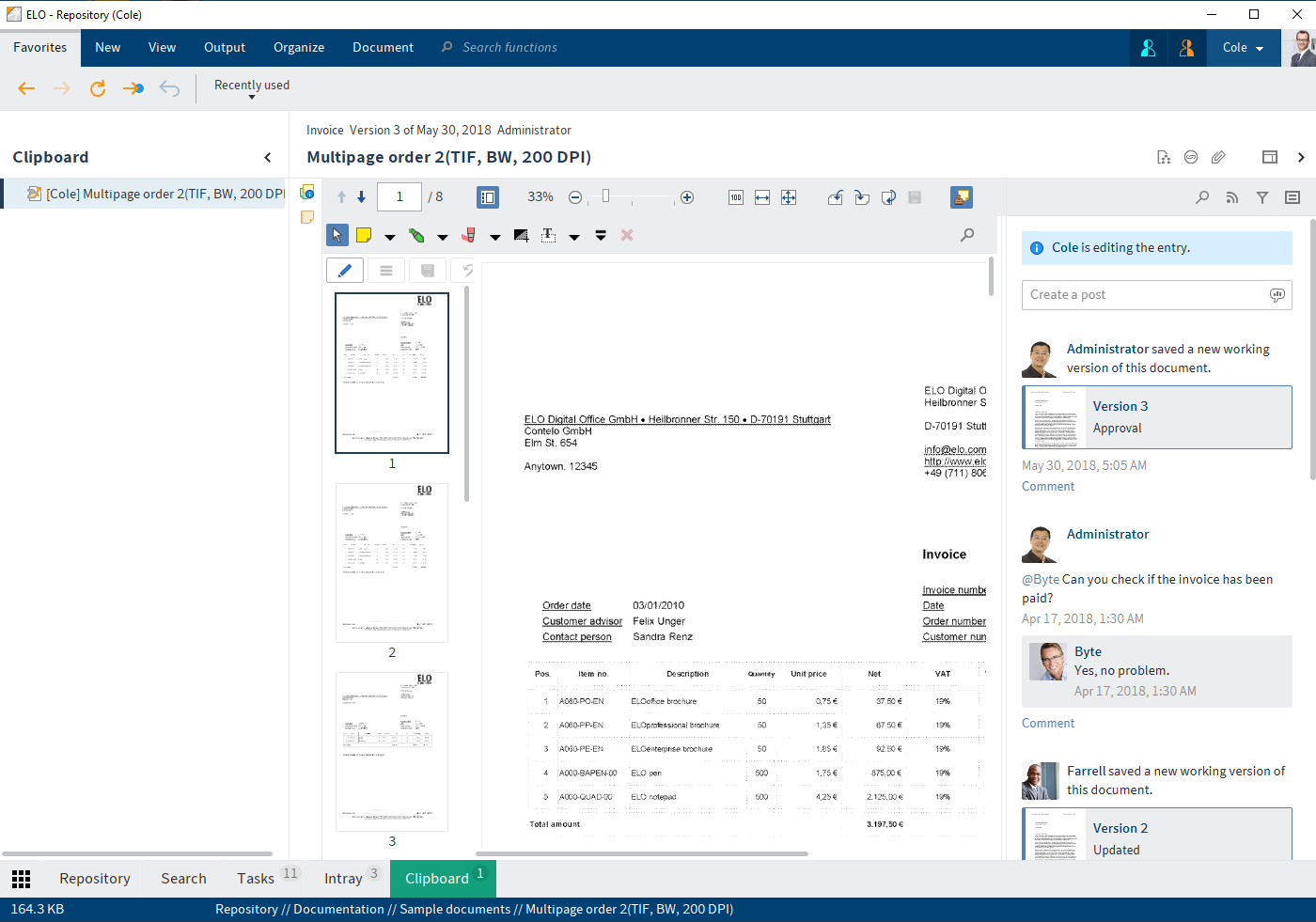This screenshot has width=1316, height=922.
Task: Open the sticky note dropdown arrow
Action: pyautogui.click(x=390, y=237)
